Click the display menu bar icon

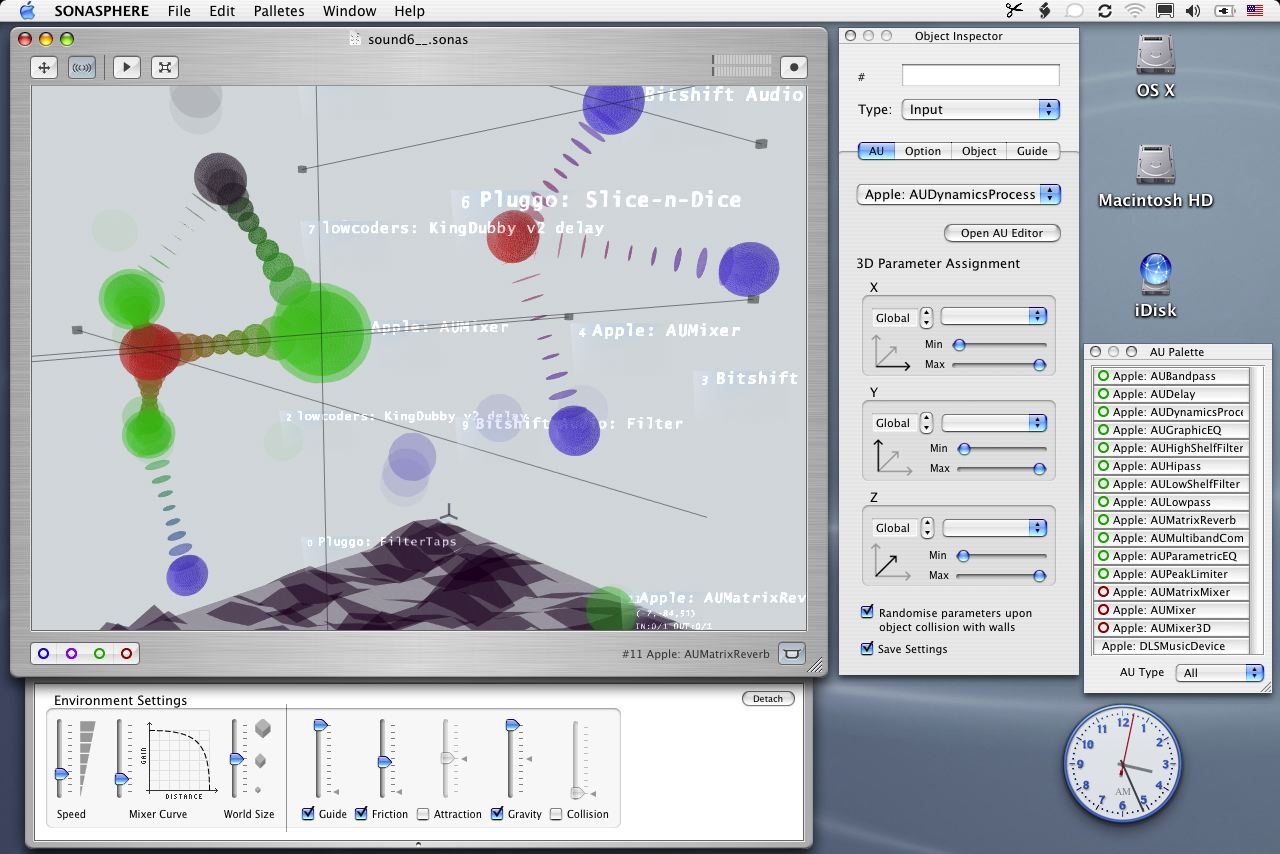click(1164, 11)
